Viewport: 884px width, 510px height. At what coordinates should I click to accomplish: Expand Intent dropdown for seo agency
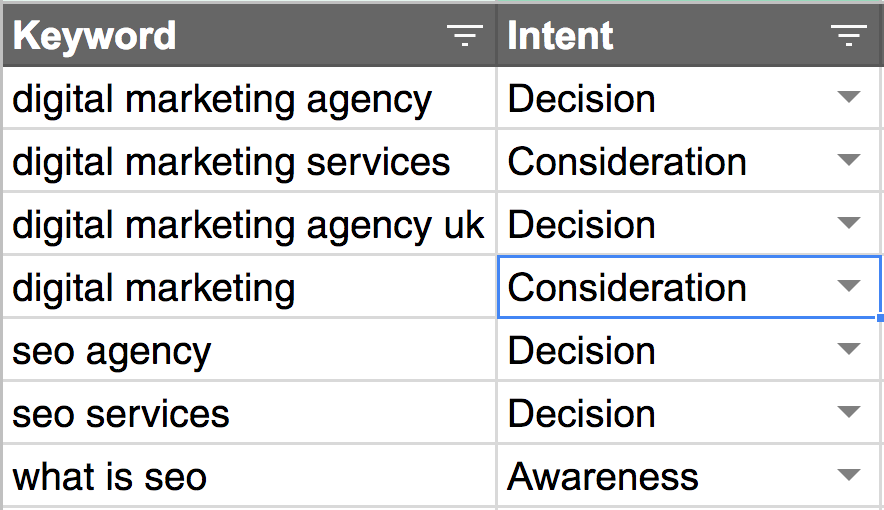tap(849, 350)
